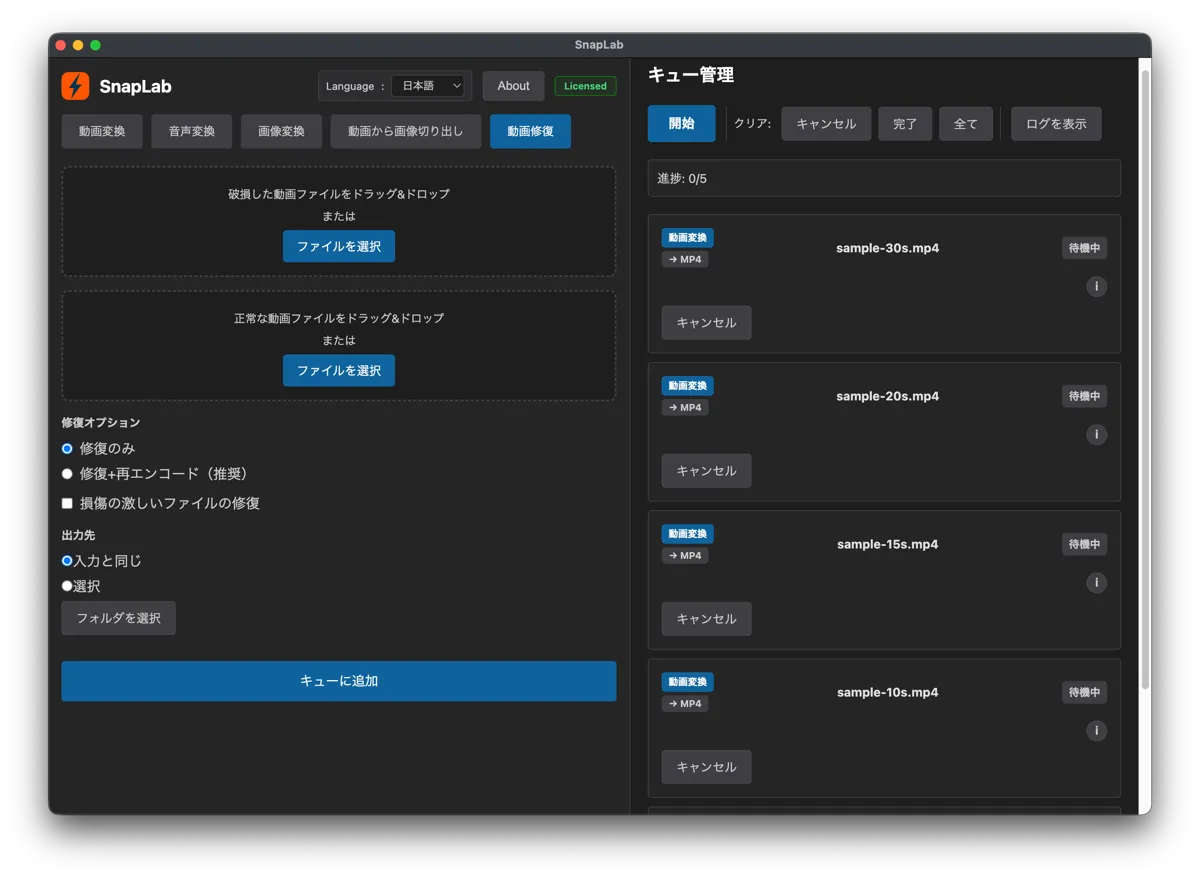Click the Licensed status badge
The width and height of the screenshot is (1200, 879).
click(x=585, y=86)
